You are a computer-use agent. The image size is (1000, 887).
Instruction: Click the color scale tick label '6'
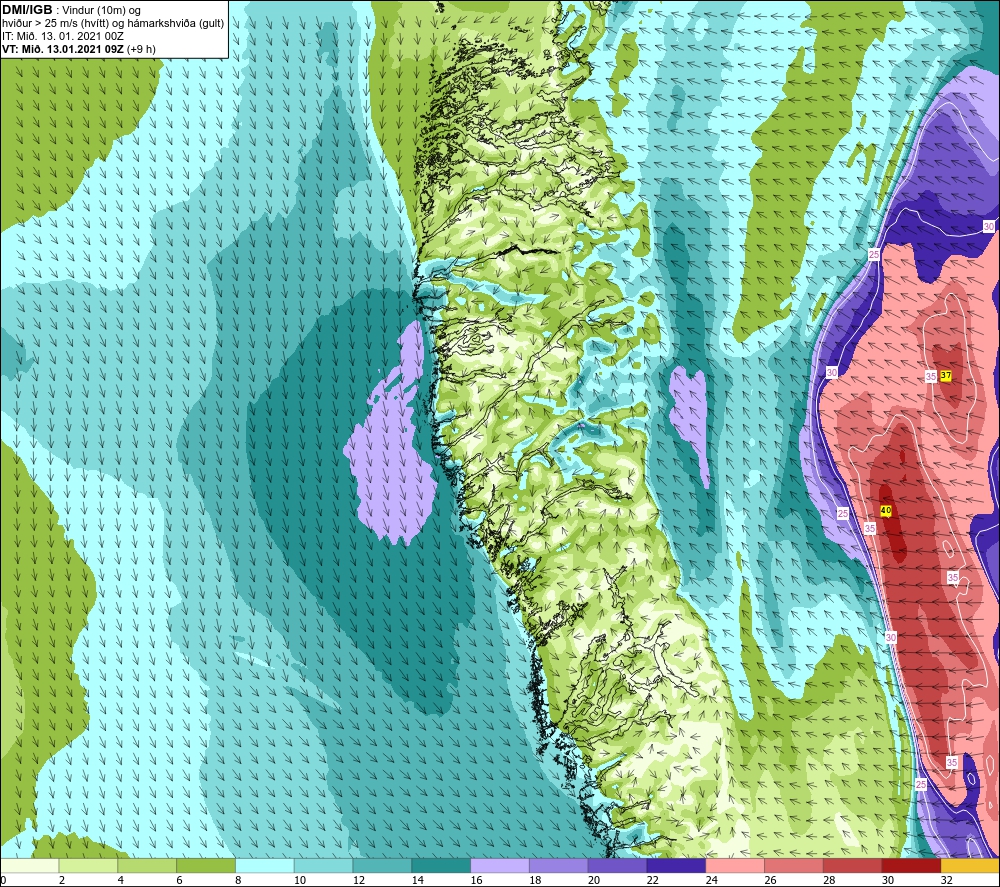179,881
